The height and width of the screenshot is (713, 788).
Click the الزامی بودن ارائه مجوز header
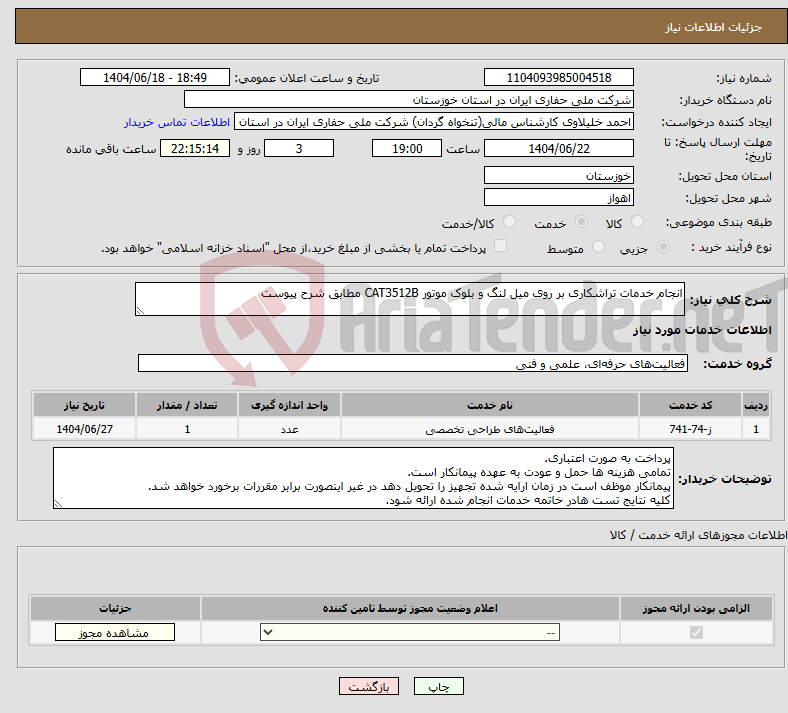click(x=696, y=608)
